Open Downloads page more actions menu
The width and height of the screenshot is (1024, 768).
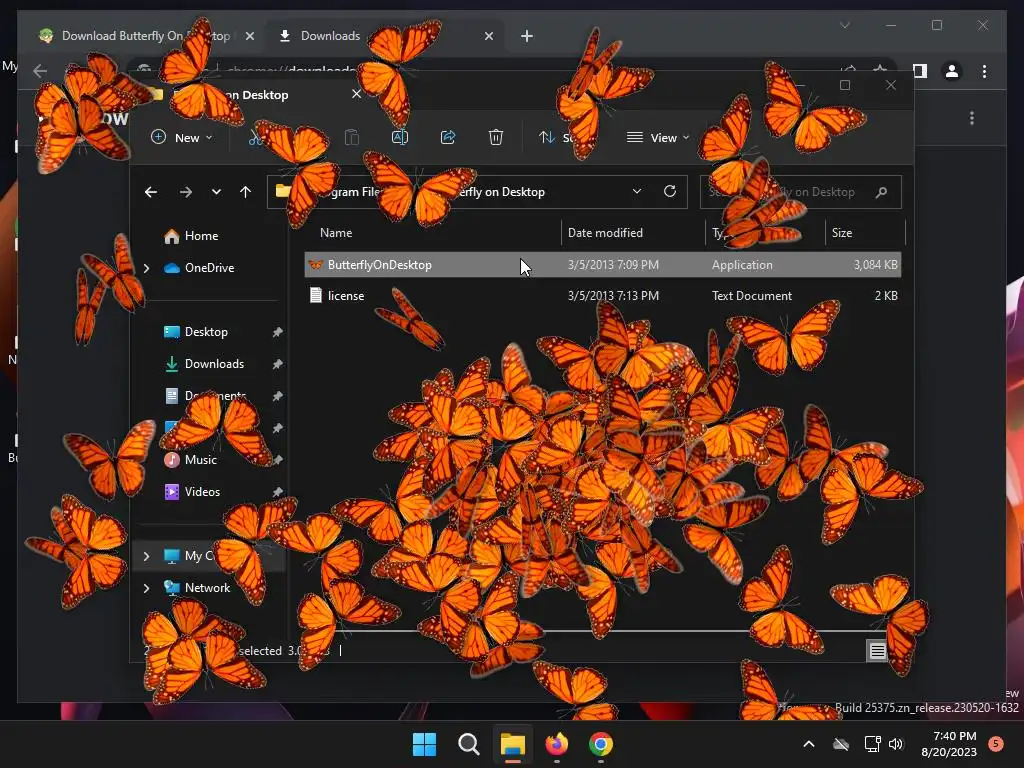pos(972,118)
